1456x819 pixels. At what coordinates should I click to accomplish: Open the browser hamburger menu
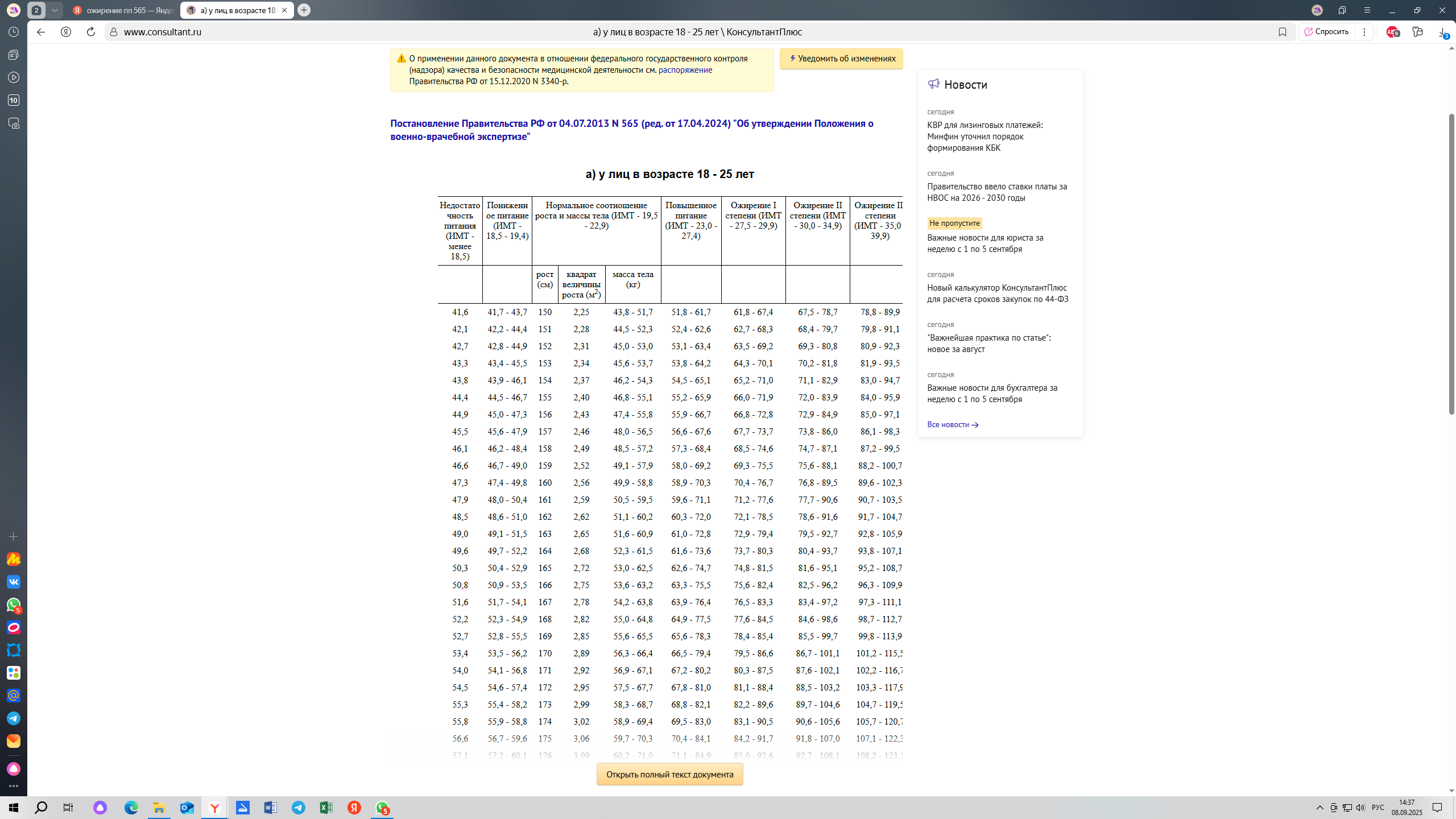tap(1367, 10)
